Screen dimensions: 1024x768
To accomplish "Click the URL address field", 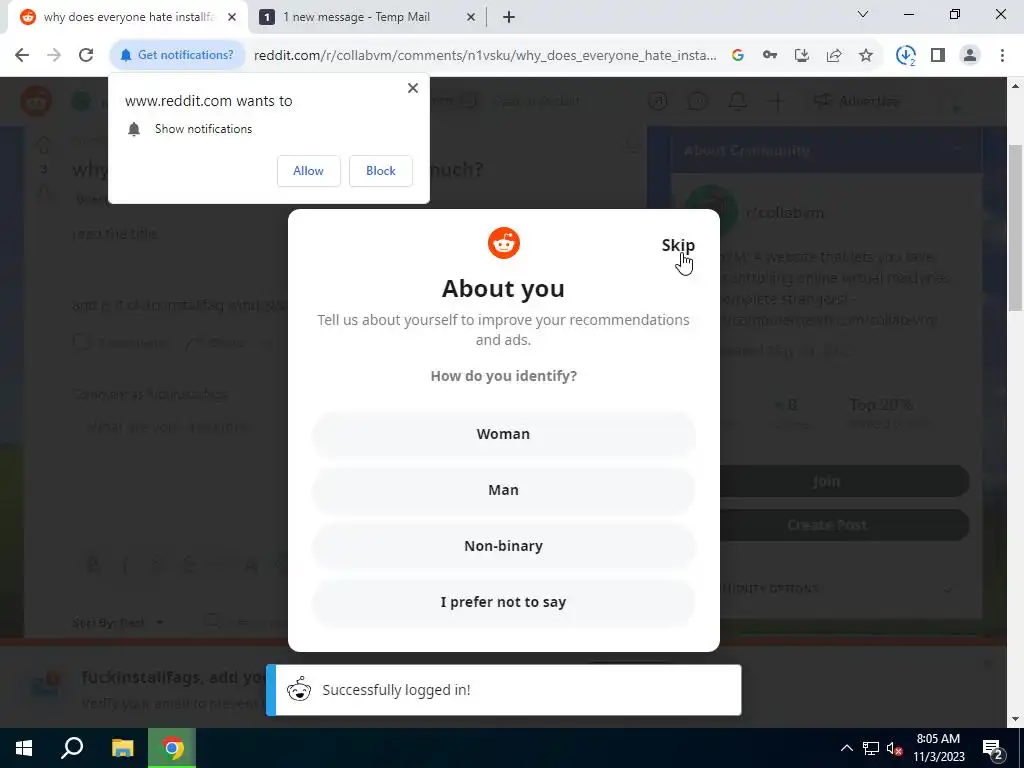I will [x=485, y=56].
